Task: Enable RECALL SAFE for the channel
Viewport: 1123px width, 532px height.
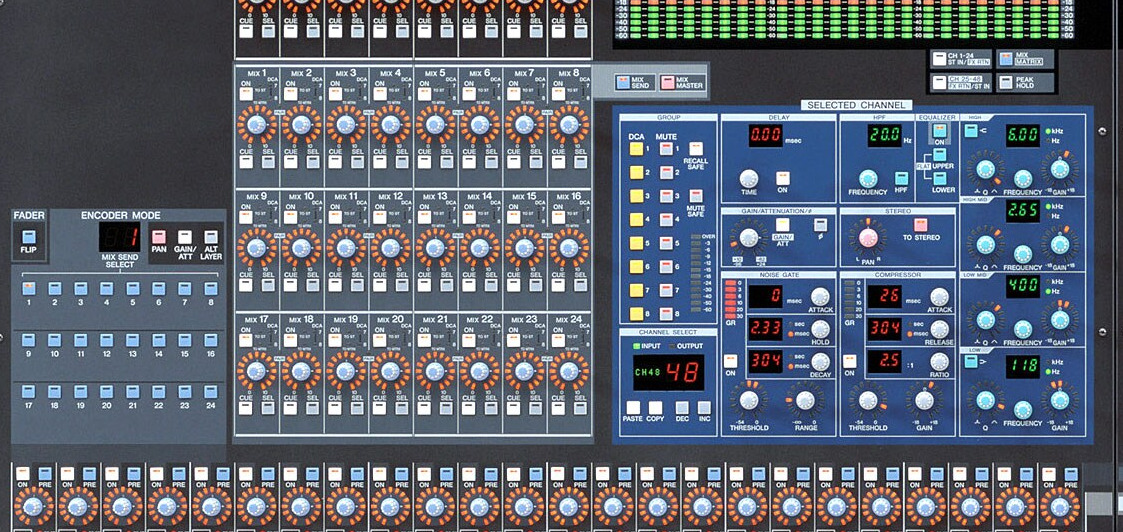Action: 695,149
